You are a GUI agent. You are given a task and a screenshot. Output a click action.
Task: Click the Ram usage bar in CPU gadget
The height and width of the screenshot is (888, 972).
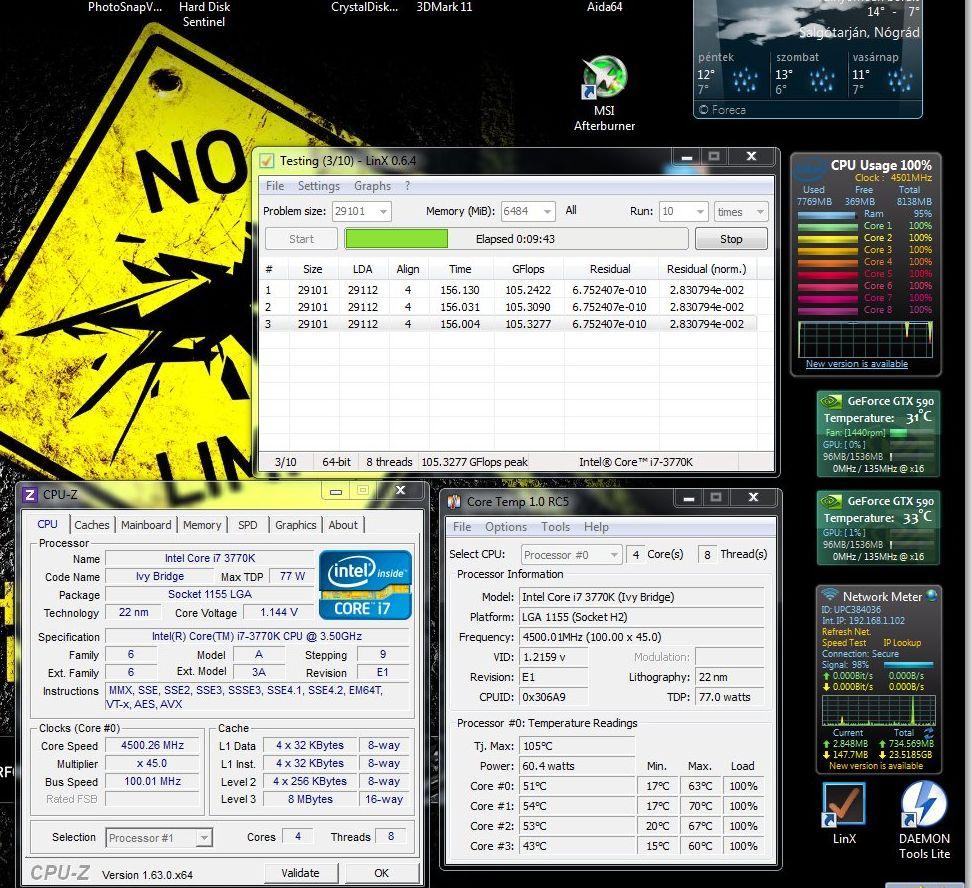(x=827, y=214)
